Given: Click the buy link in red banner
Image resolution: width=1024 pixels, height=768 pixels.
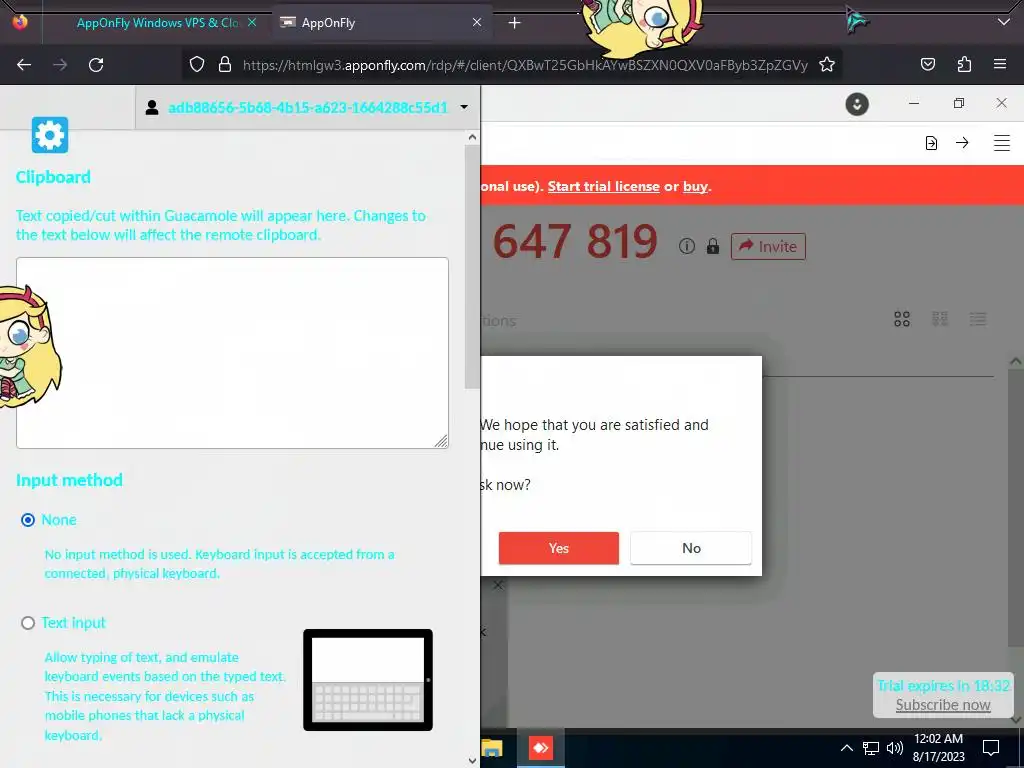Looking at the screenshot, I should 695,186.
